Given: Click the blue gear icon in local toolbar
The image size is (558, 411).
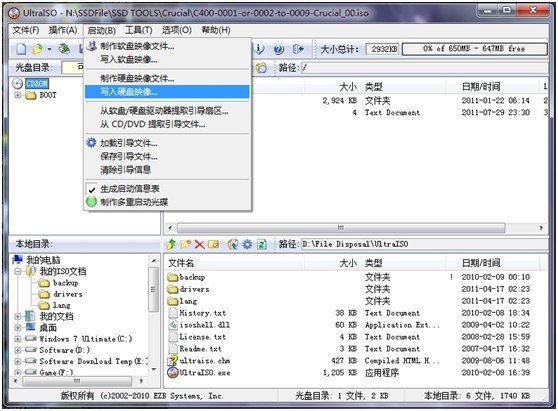Looking at the screenshot, I should click(x=247, y=244).
